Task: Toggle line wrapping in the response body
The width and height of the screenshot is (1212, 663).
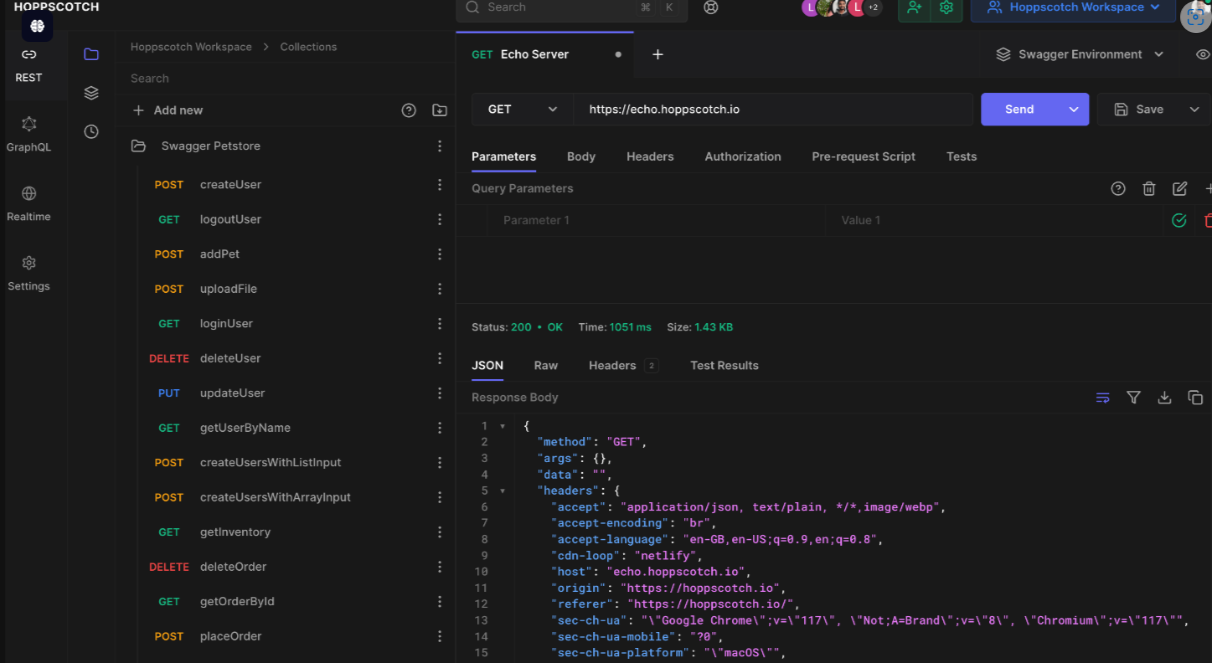Action: (x=1102, y=397)
